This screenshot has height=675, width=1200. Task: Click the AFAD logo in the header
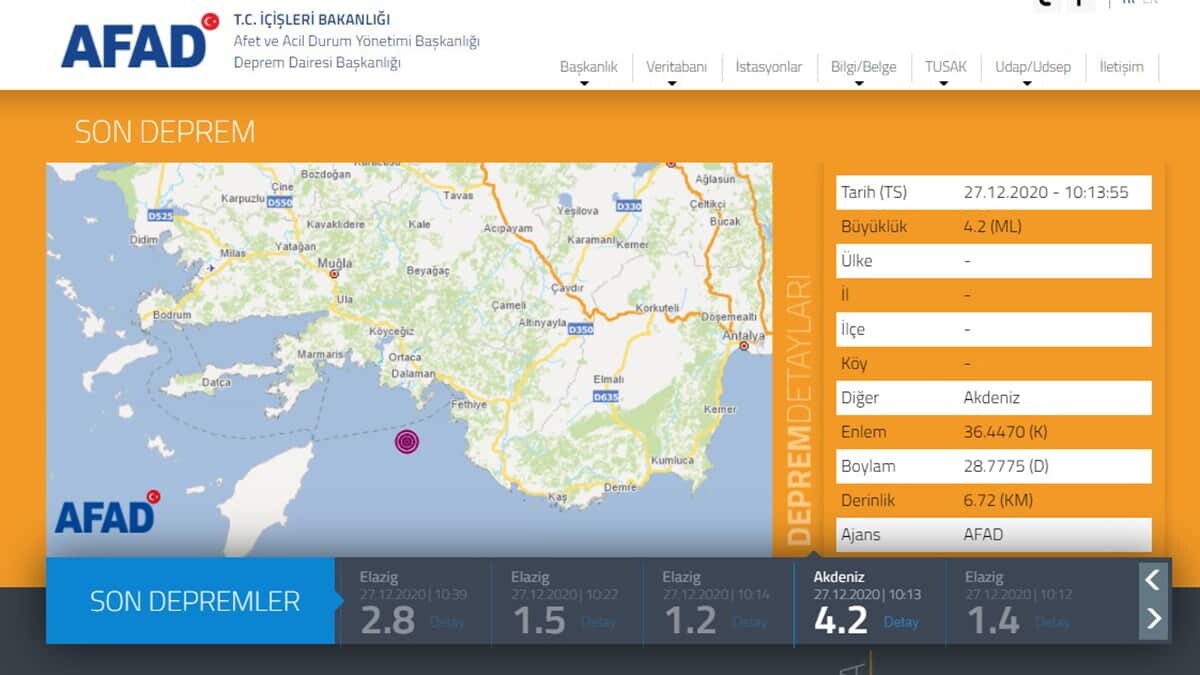(139, 43)
